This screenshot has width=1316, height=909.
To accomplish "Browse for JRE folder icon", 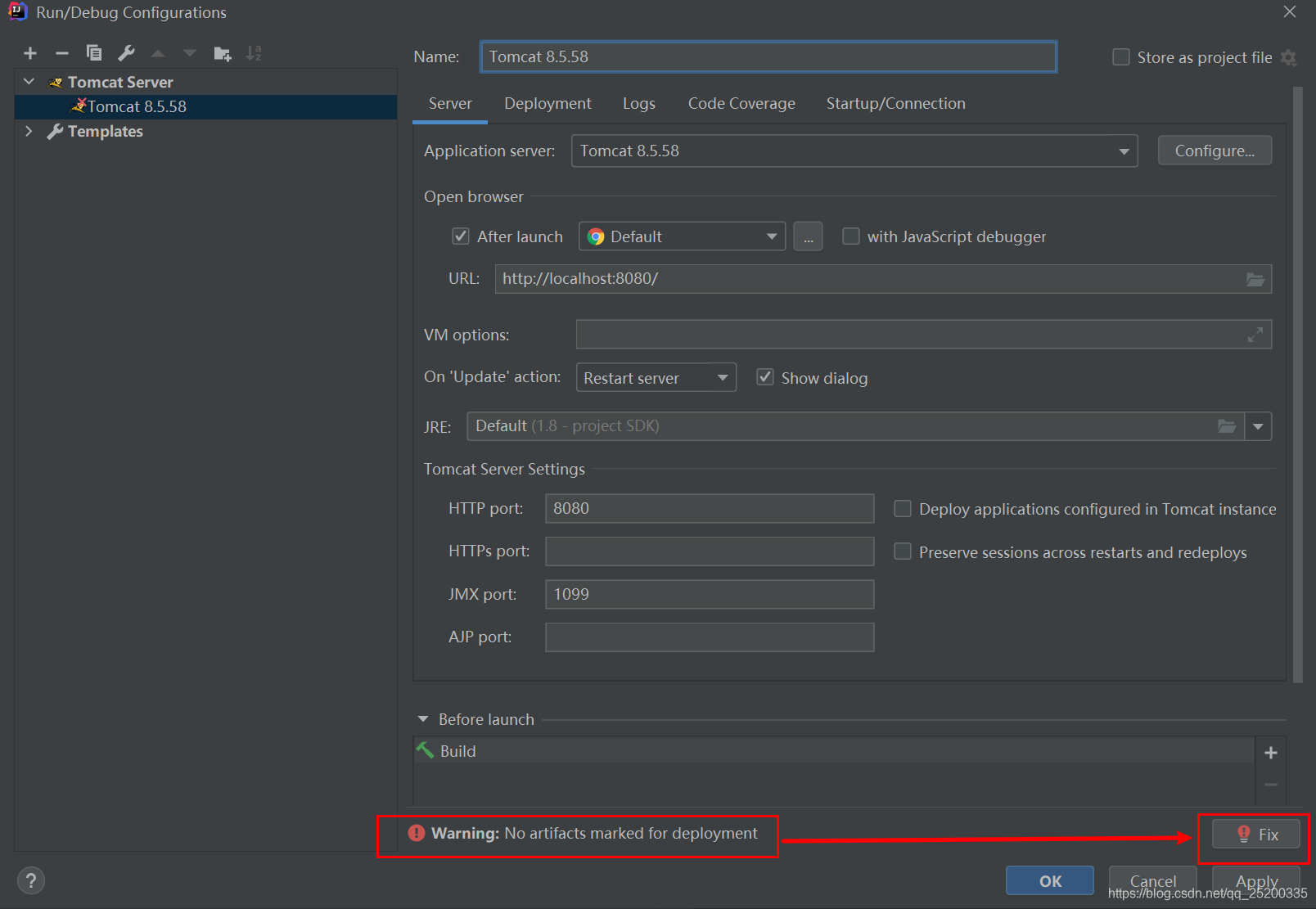I will (x=1227, y=426).
